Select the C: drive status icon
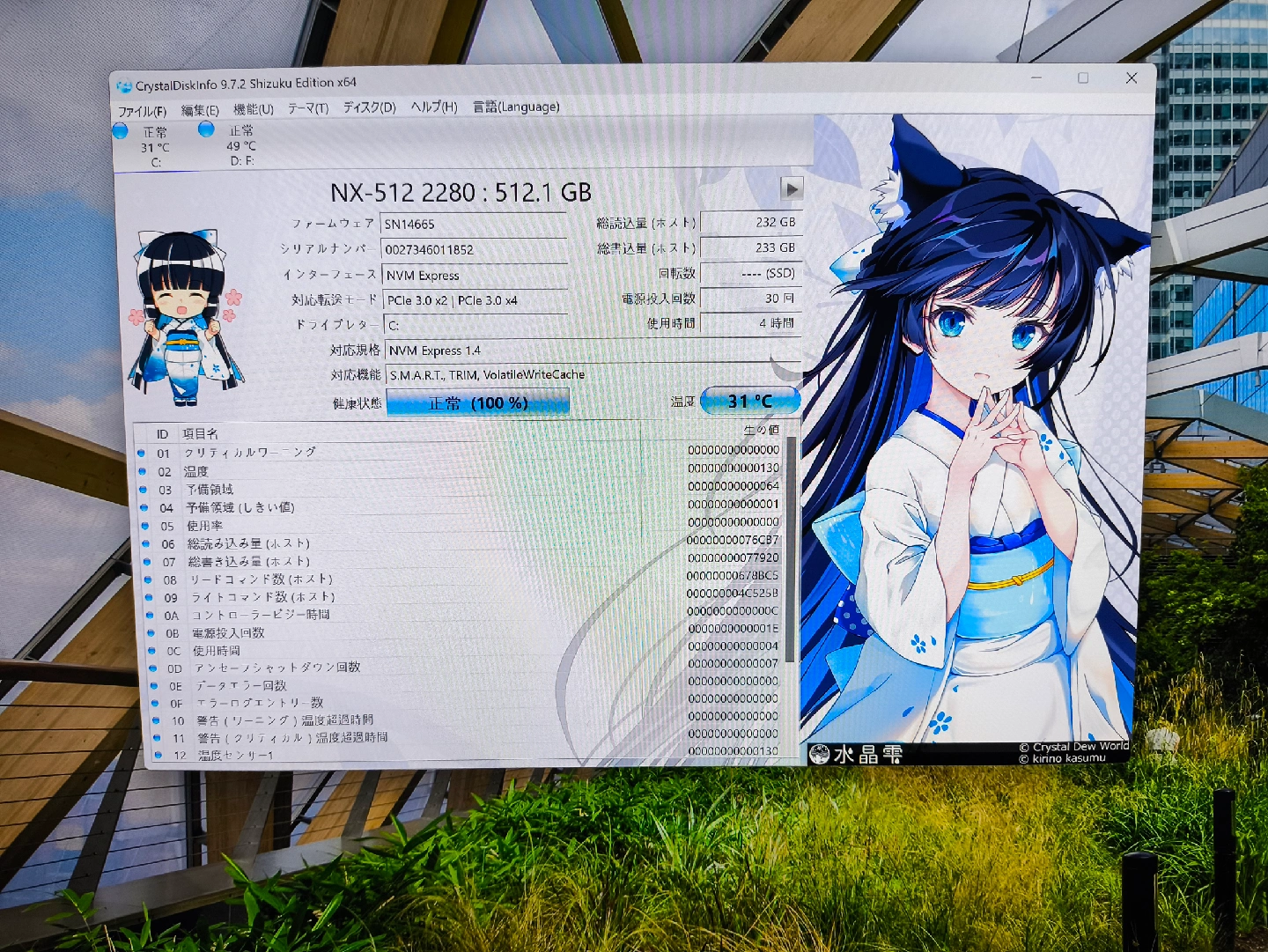 click(x=121, y=131)
